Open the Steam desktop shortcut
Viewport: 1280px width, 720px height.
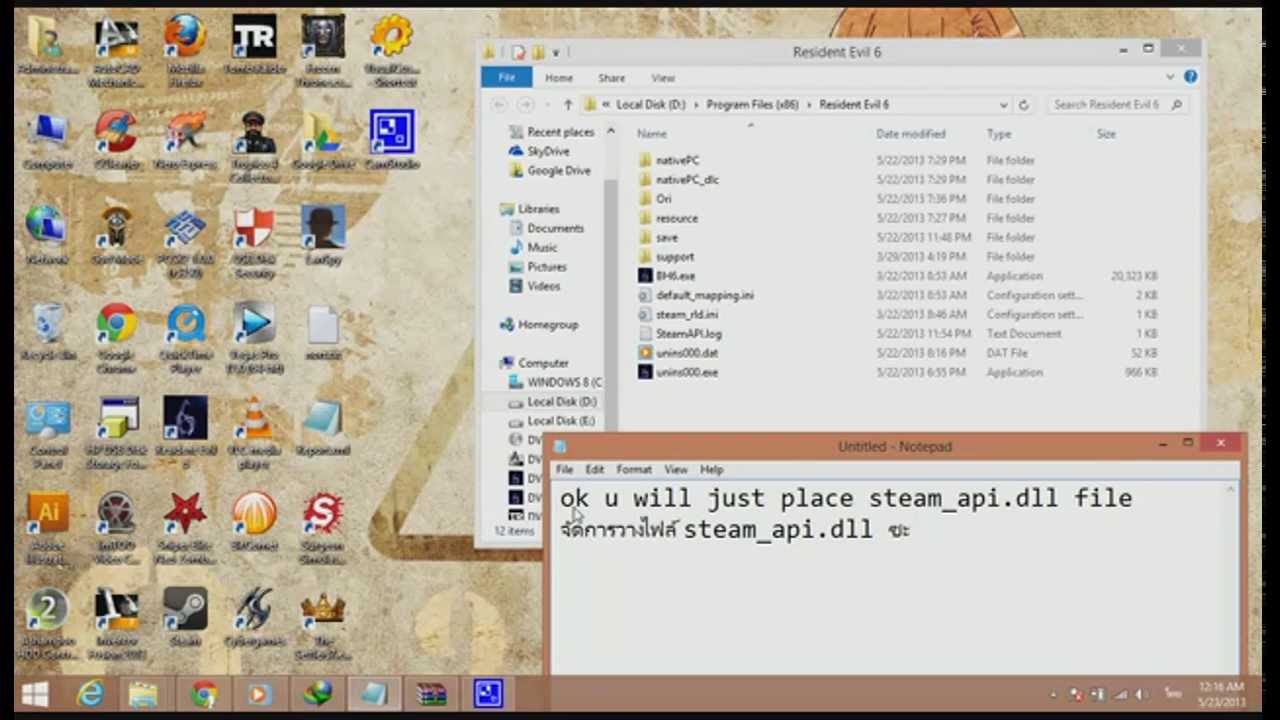pyautogui.click(x=185, y=618)
